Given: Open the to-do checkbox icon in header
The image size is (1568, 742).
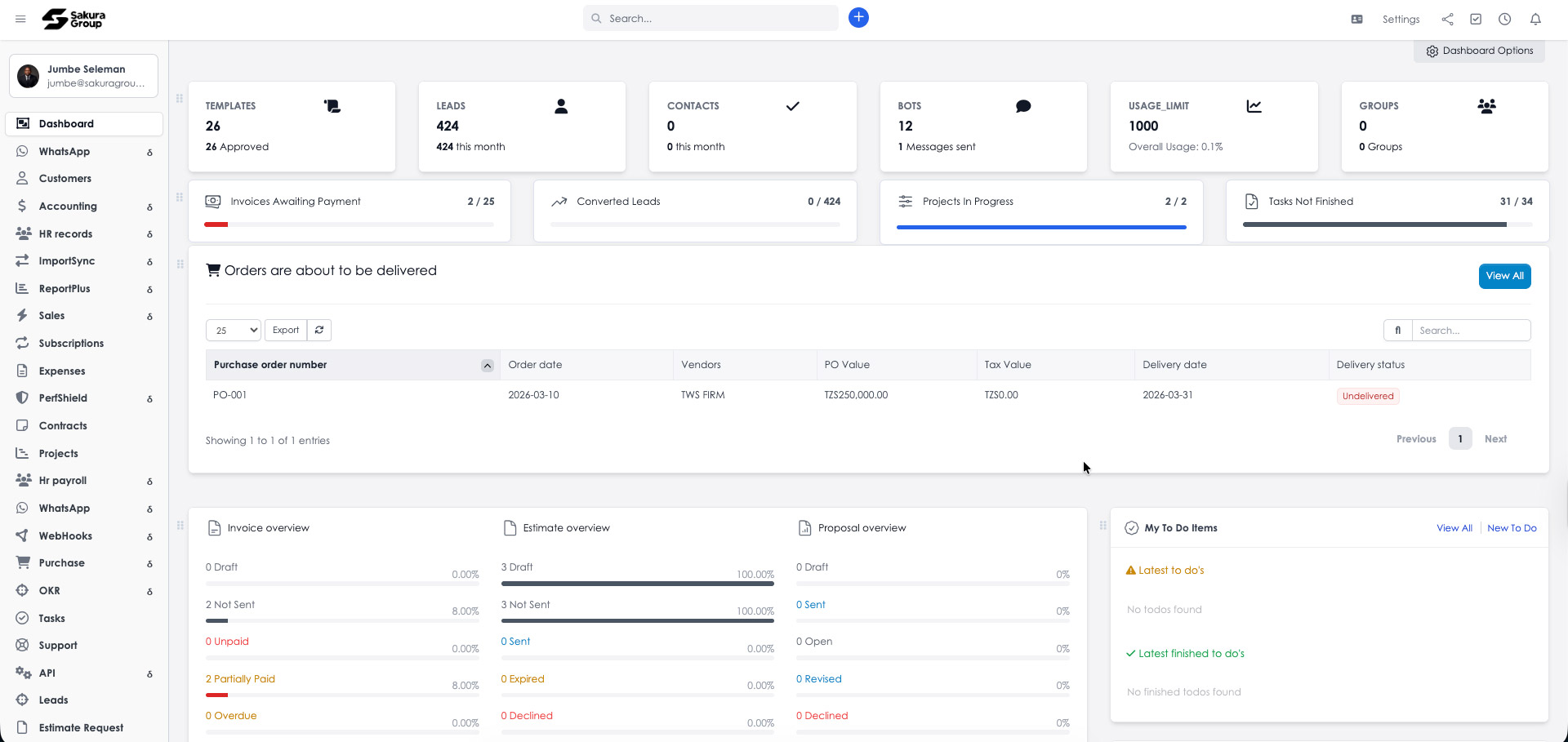Looking at the screenshot, I should (1476, 19).
